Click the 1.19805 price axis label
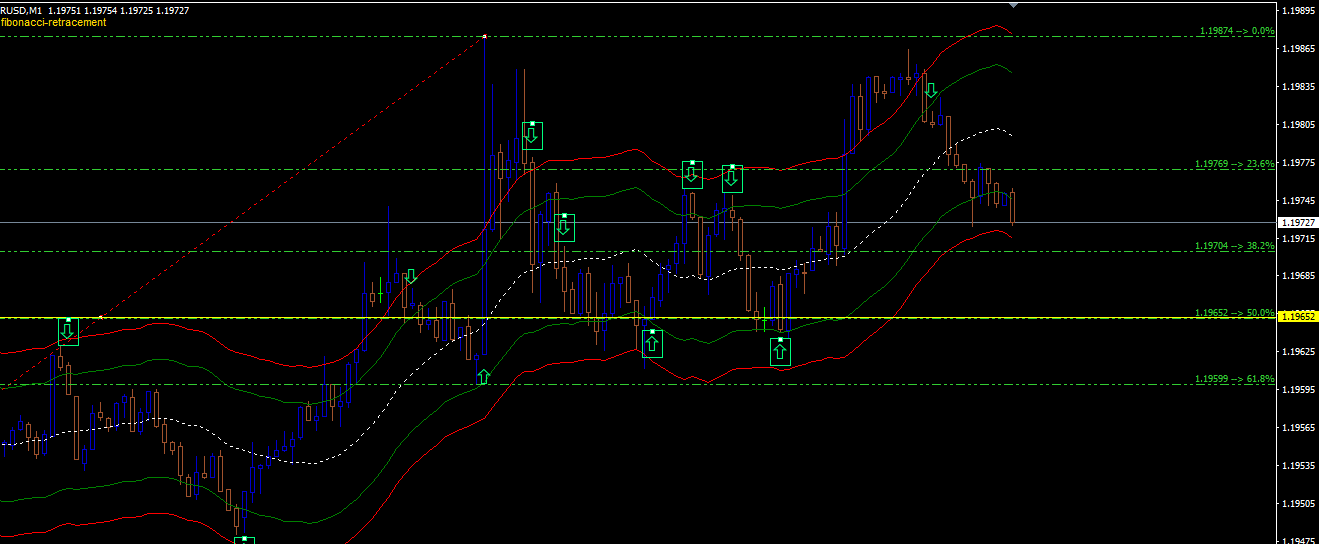The height and width of the screenshot is (544, 1319). (1299, 125)
